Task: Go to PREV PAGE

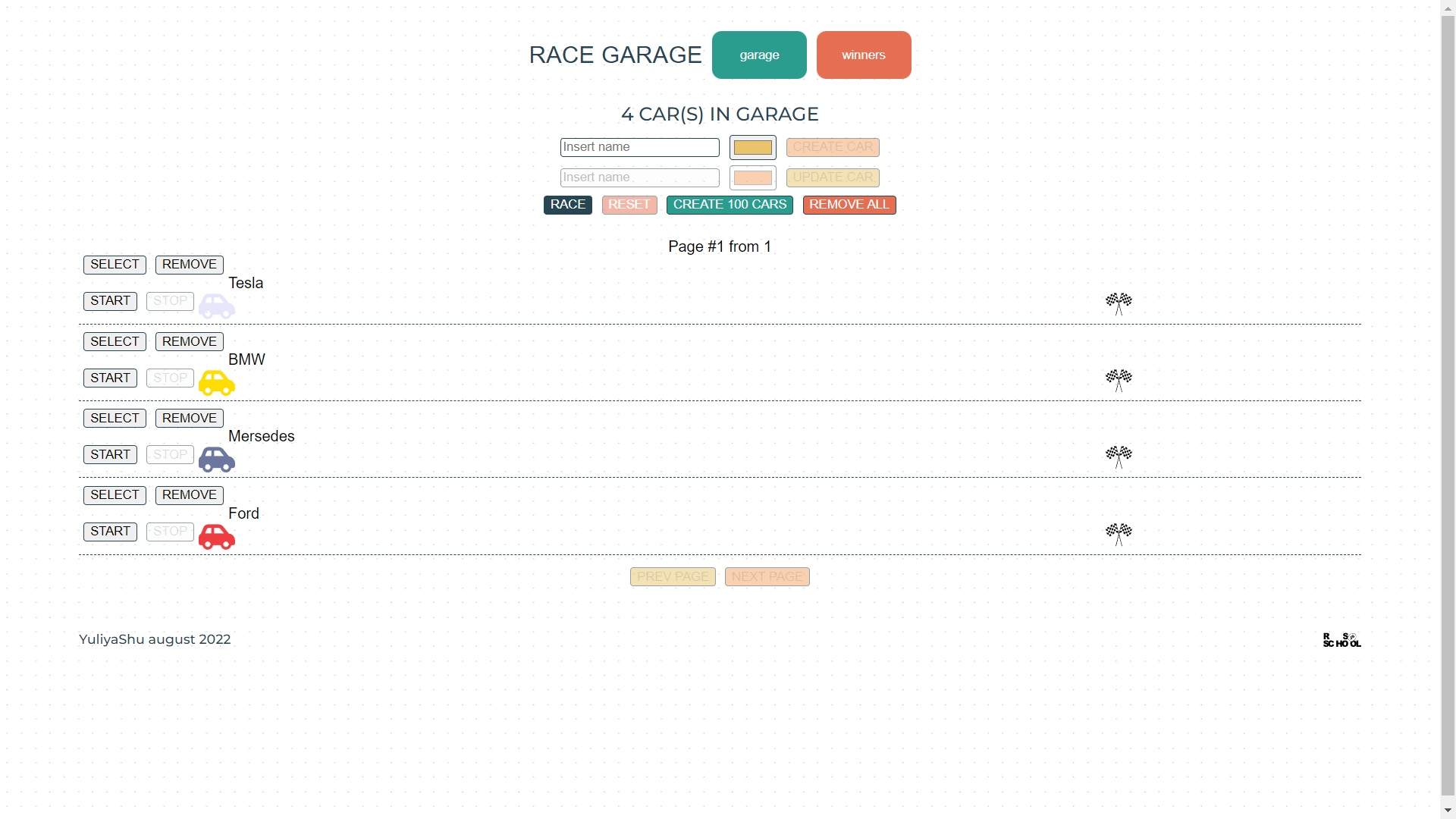Action: 673,577
